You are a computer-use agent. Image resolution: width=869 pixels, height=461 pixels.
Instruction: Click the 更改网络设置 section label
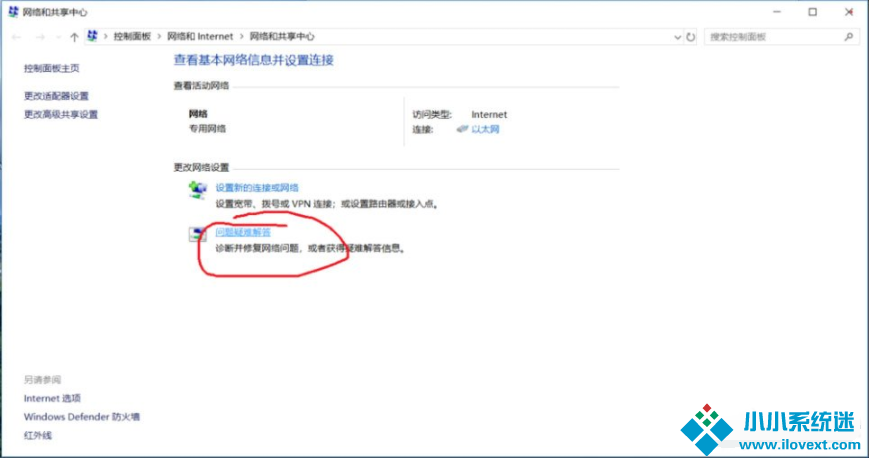pyautogui.click(x=201, y=167)
